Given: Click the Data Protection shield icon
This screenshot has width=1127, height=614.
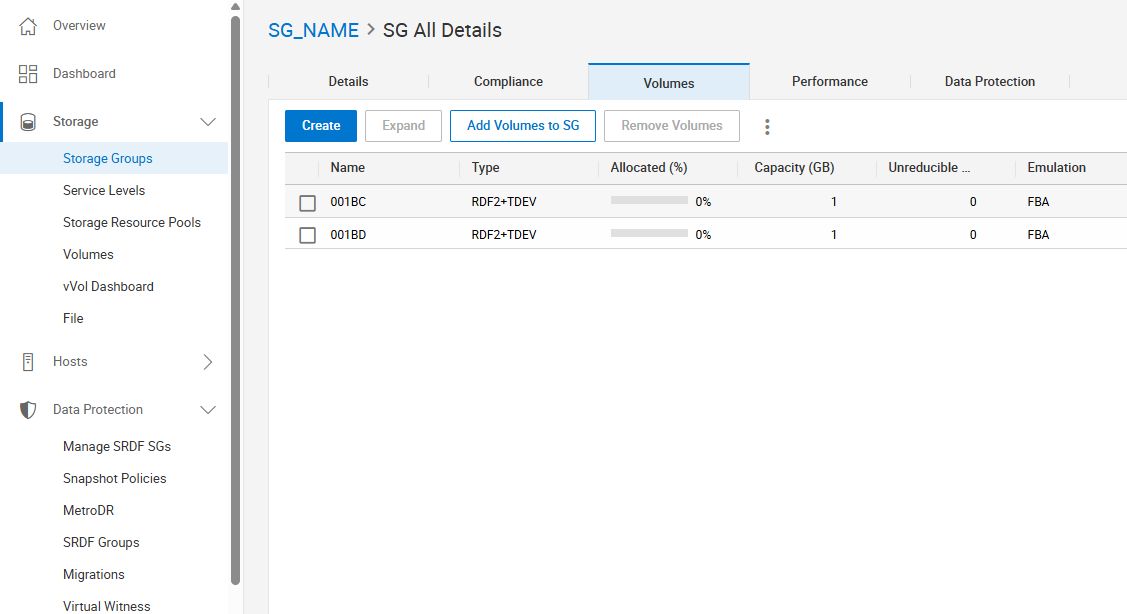Looking at the screenshot, I should [x=28, y=410].
